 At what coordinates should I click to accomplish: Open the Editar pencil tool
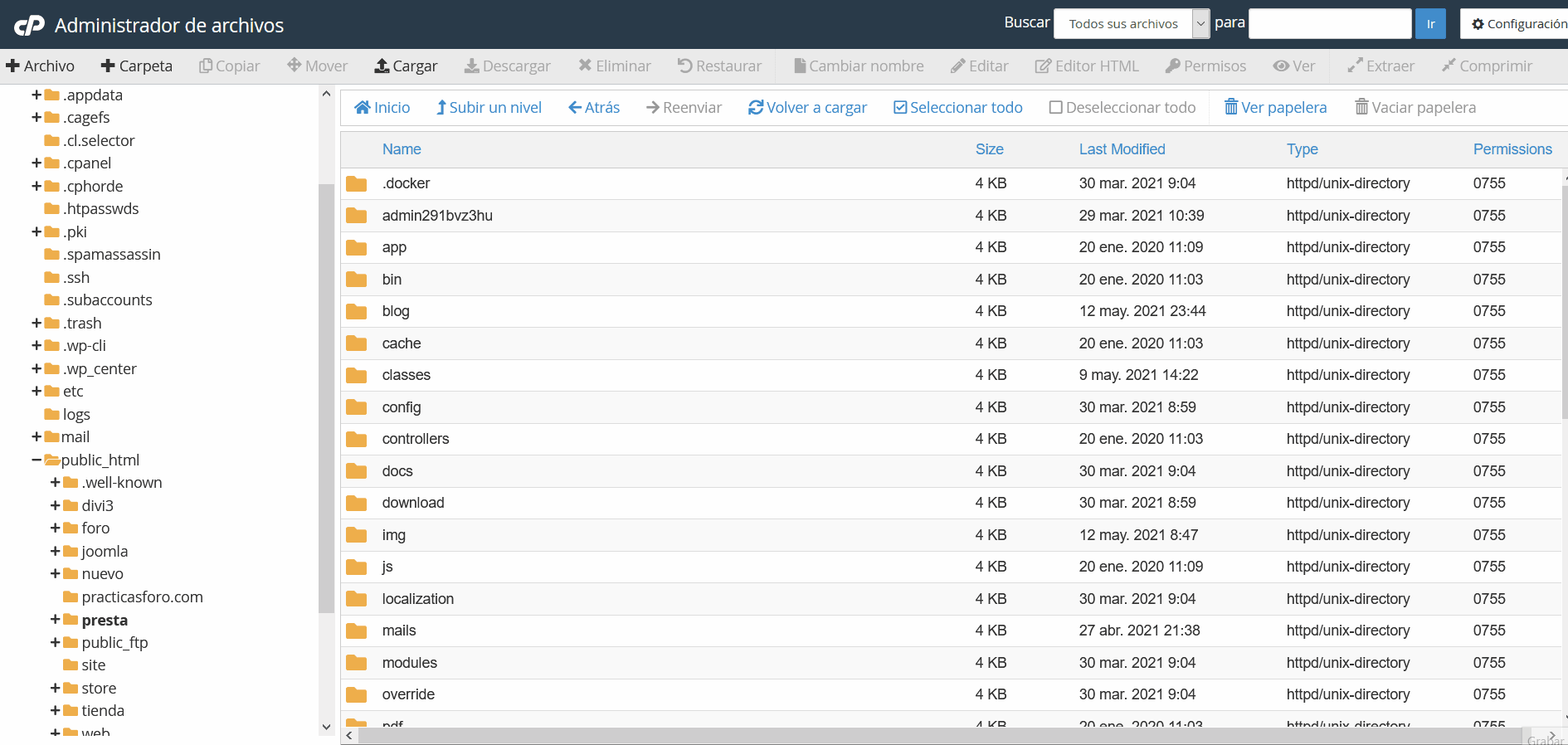(x=980, y=66)
